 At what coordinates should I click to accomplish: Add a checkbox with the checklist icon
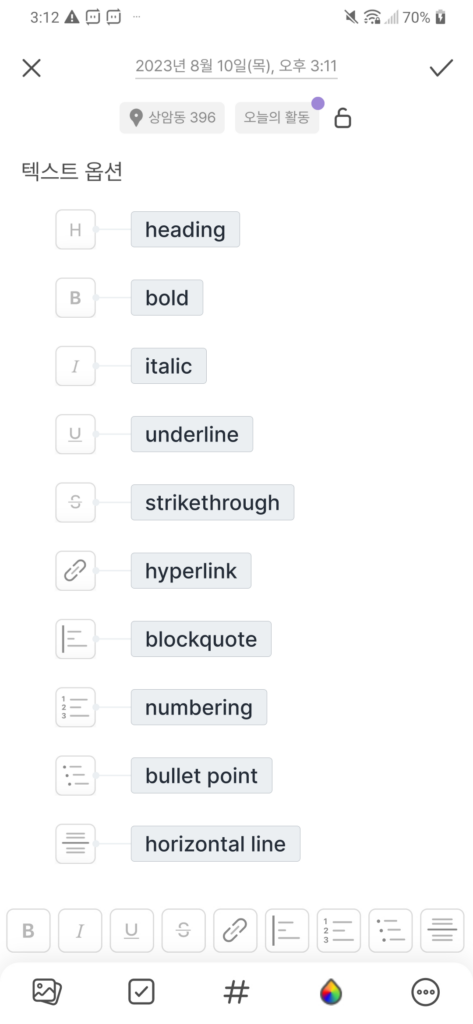[141, 993]
